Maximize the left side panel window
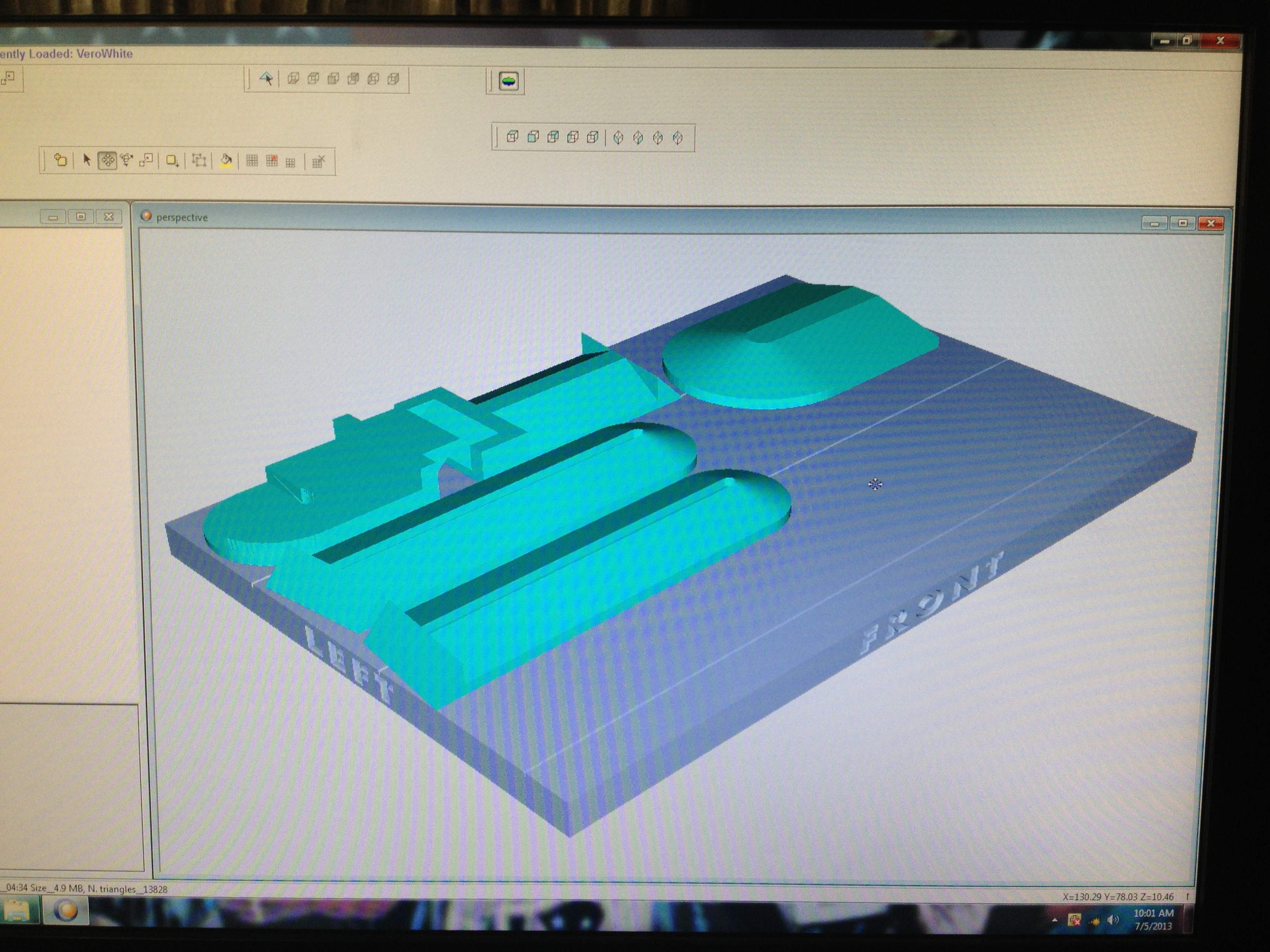This screenshot has height=952, width=1270. click(81, 216)
